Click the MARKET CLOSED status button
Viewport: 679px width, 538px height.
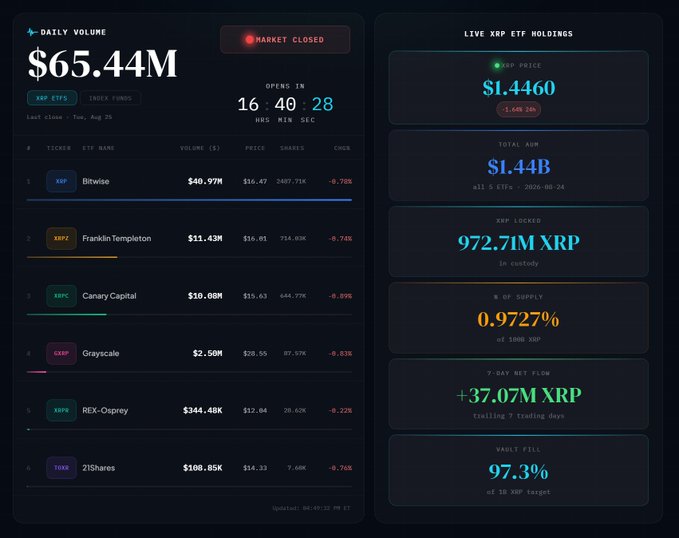coord(285,39)
